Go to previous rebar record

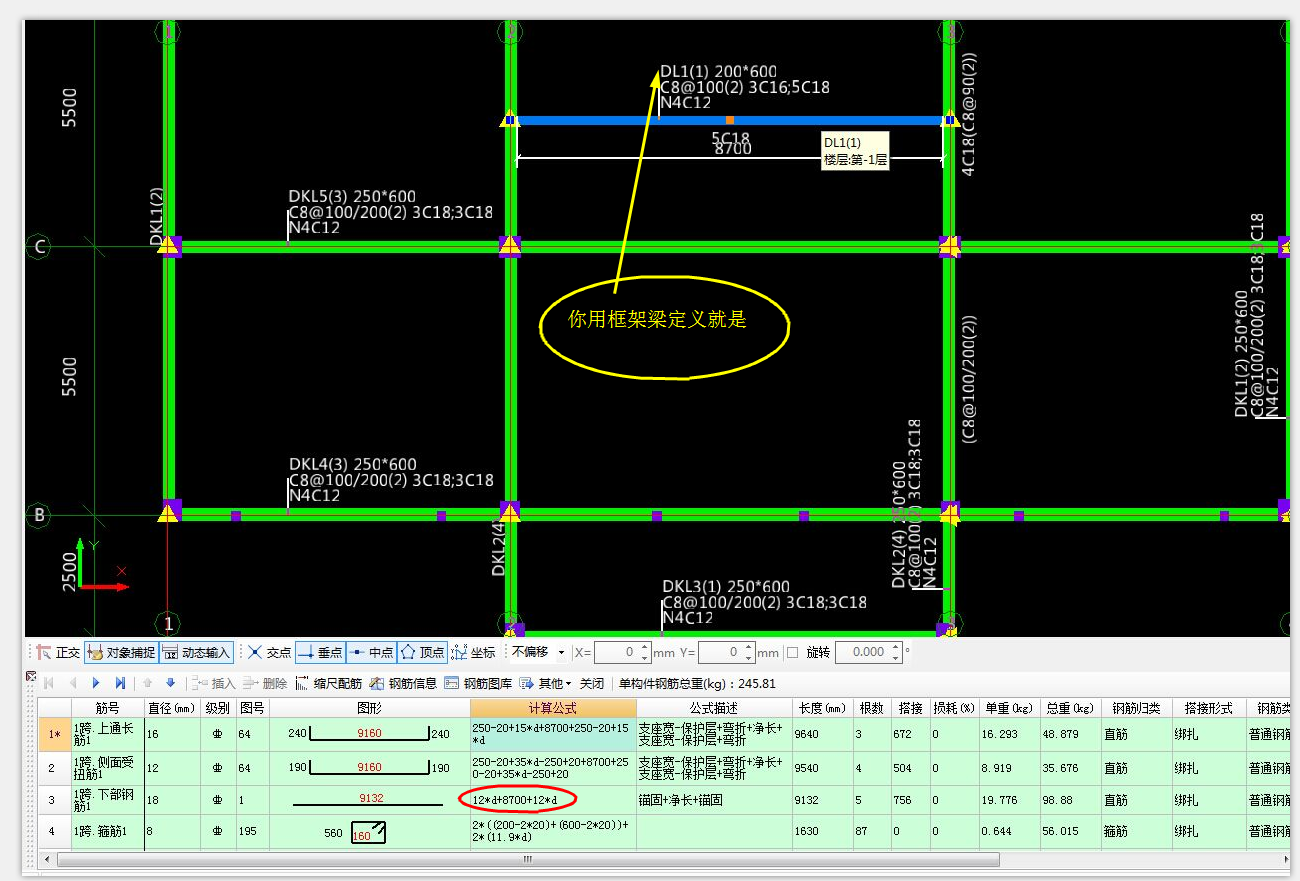[72, 684]
